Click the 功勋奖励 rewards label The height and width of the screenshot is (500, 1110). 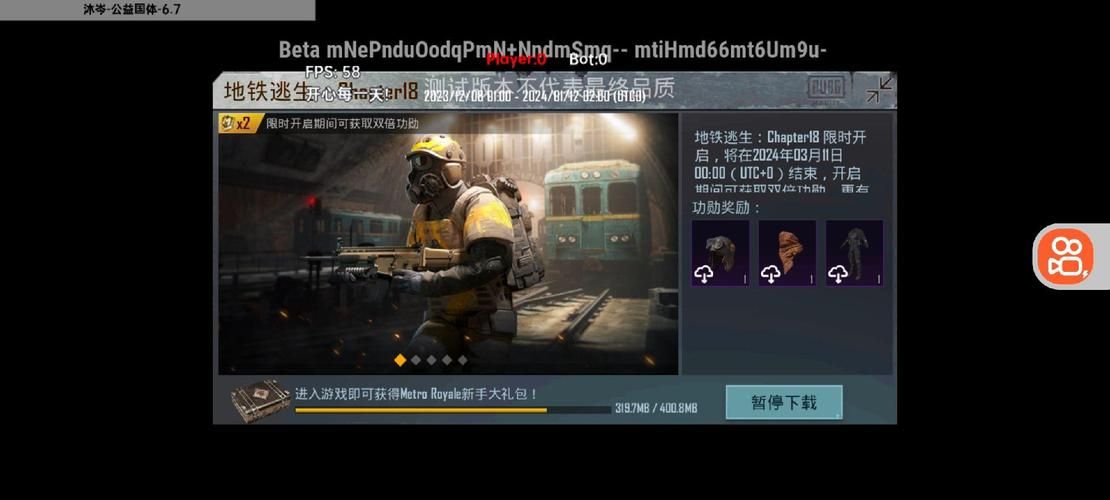pos(727,207)
